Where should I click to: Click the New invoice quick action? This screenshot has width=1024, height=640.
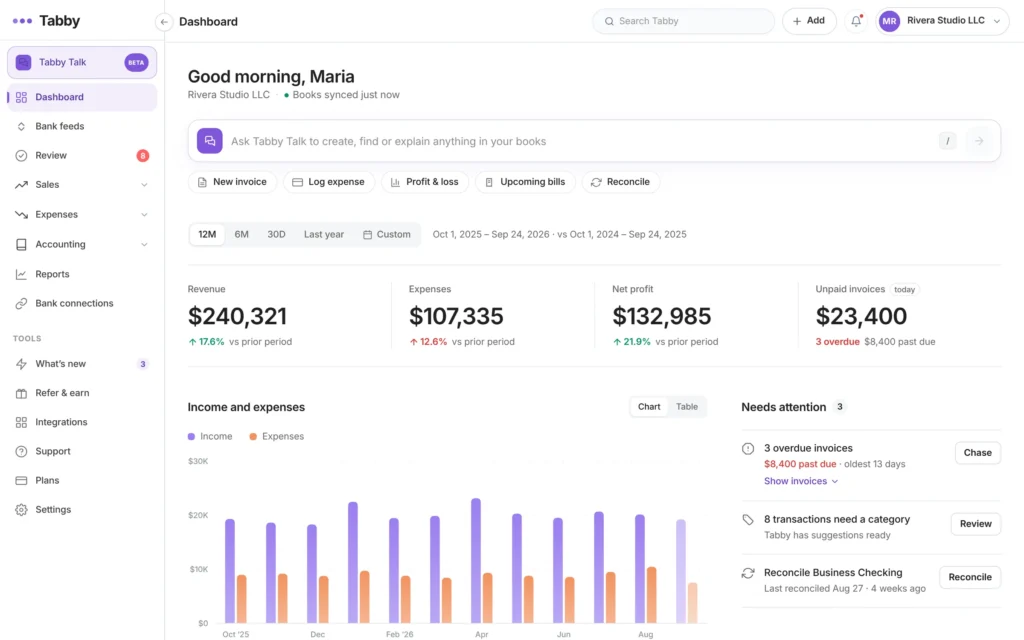pos(232,182)
